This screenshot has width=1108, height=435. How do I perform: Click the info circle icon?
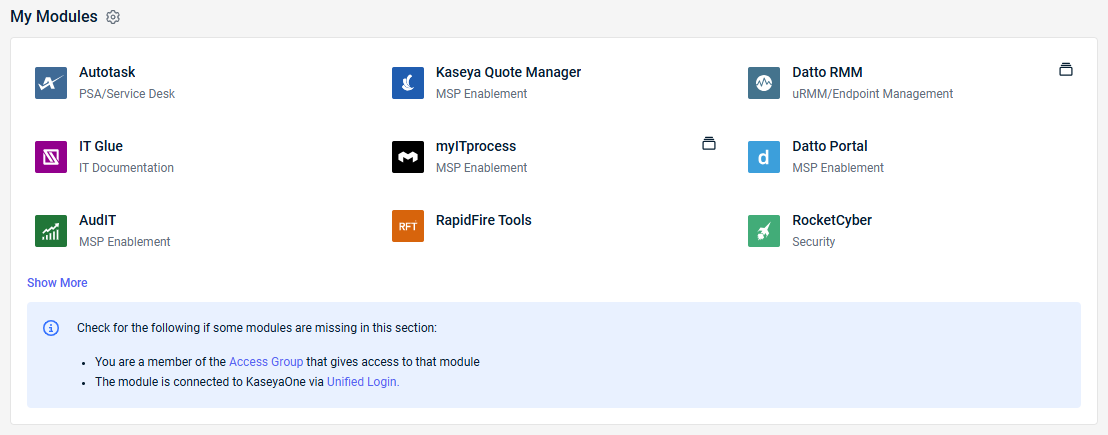click(x=51, y=328)
